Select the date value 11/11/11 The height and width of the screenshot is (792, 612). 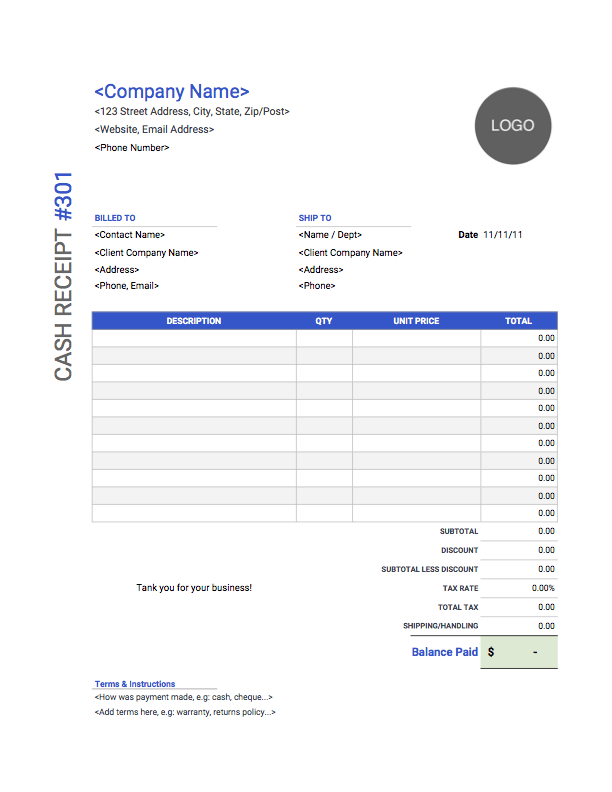tap(503, 235)
